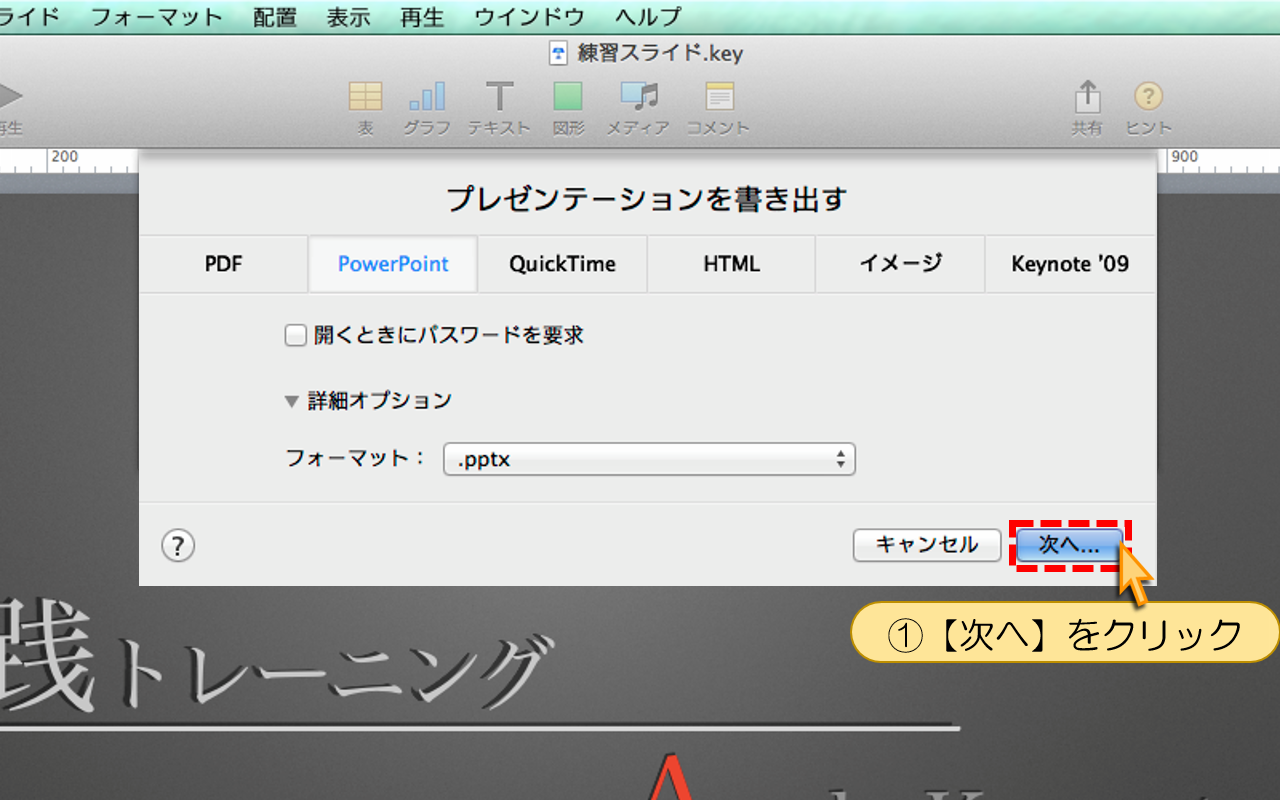Collapse the 詳細オプション disclosure triangle
The image size is (1280, 800).
coord(292,401)
